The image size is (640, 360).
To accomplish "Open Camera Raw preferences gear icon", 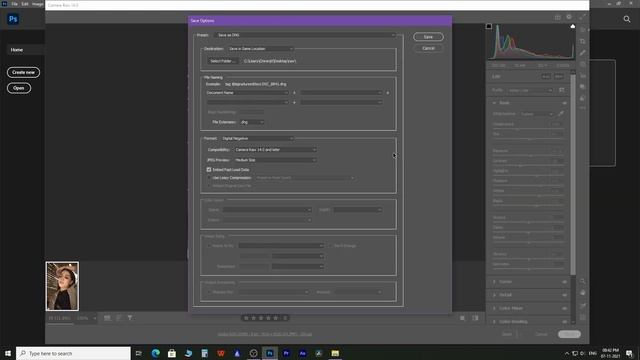I will 569,17.
